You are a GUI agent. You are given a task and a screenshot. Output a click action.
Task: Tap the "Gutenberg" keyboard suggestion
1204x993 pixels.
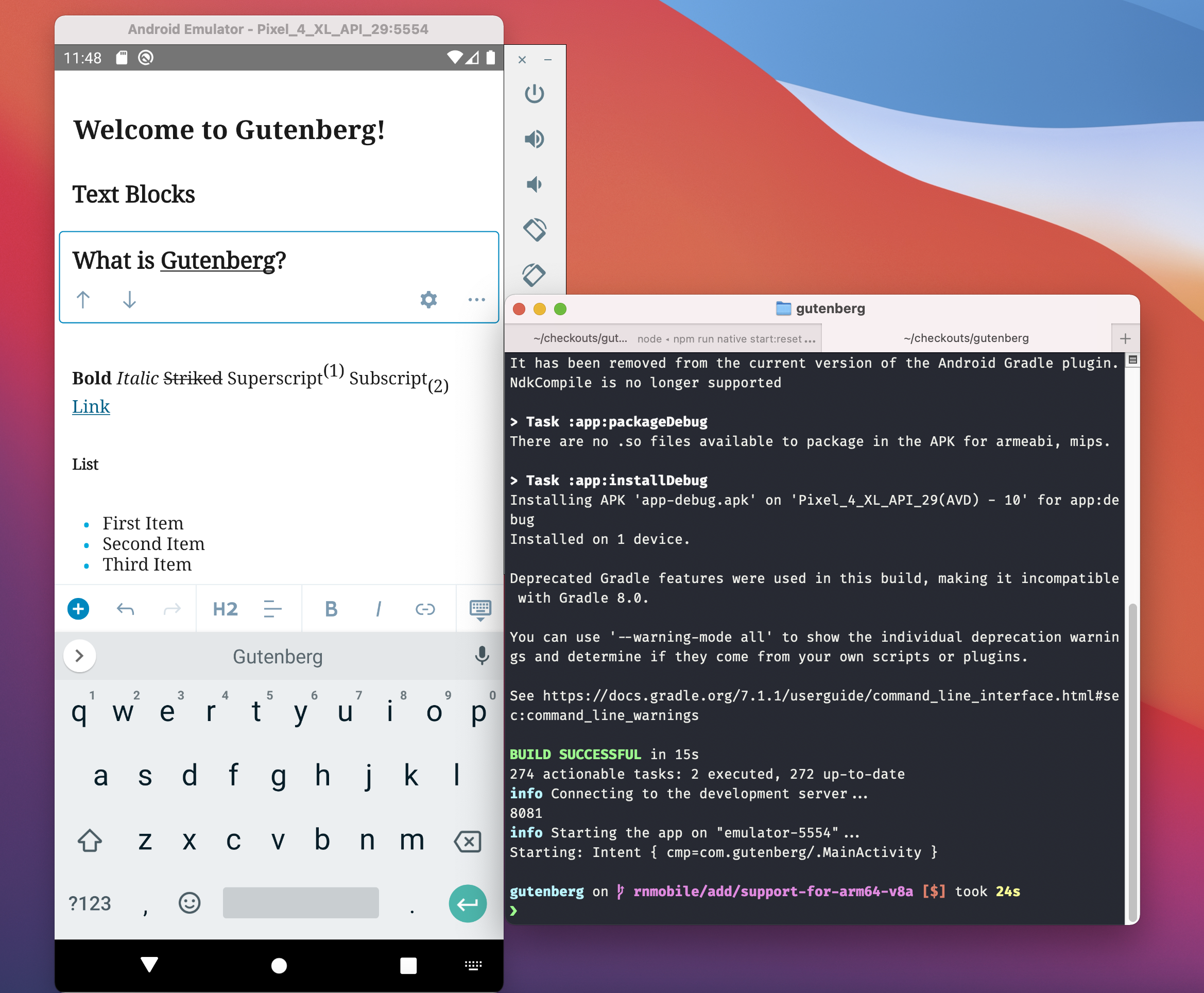tap(278, 656)
